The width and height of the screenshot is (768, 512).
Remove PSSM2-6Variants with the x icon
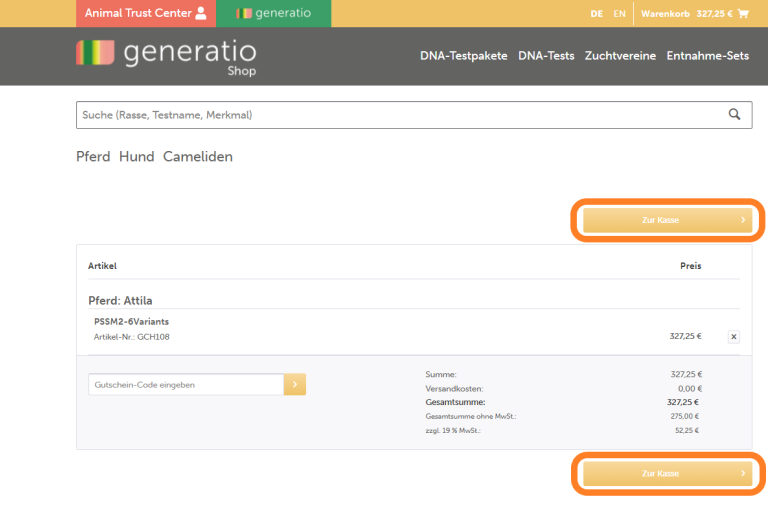click(733, 337)
